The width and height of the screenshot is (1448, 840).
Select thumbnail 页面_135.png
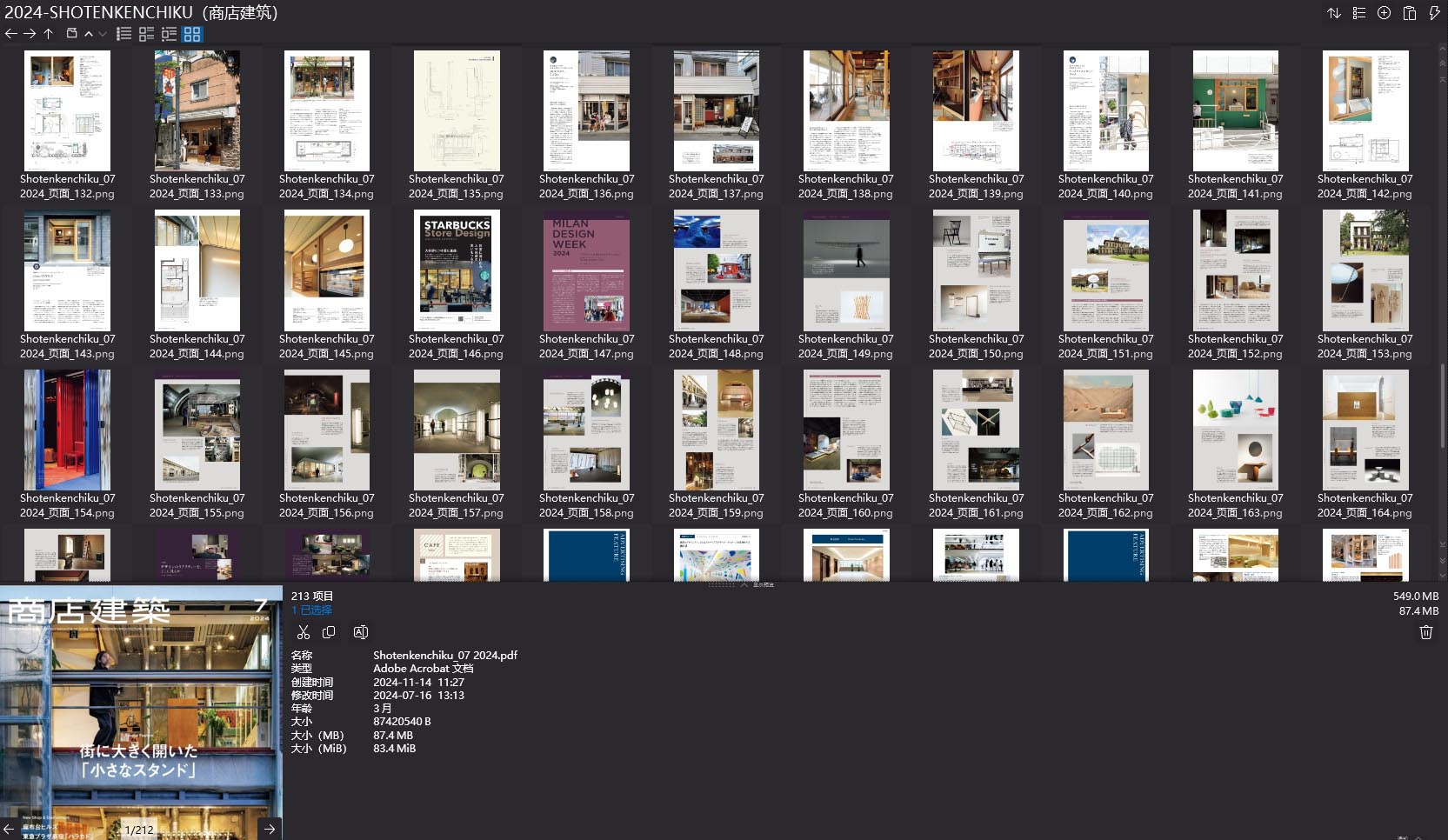click(457, 110)
